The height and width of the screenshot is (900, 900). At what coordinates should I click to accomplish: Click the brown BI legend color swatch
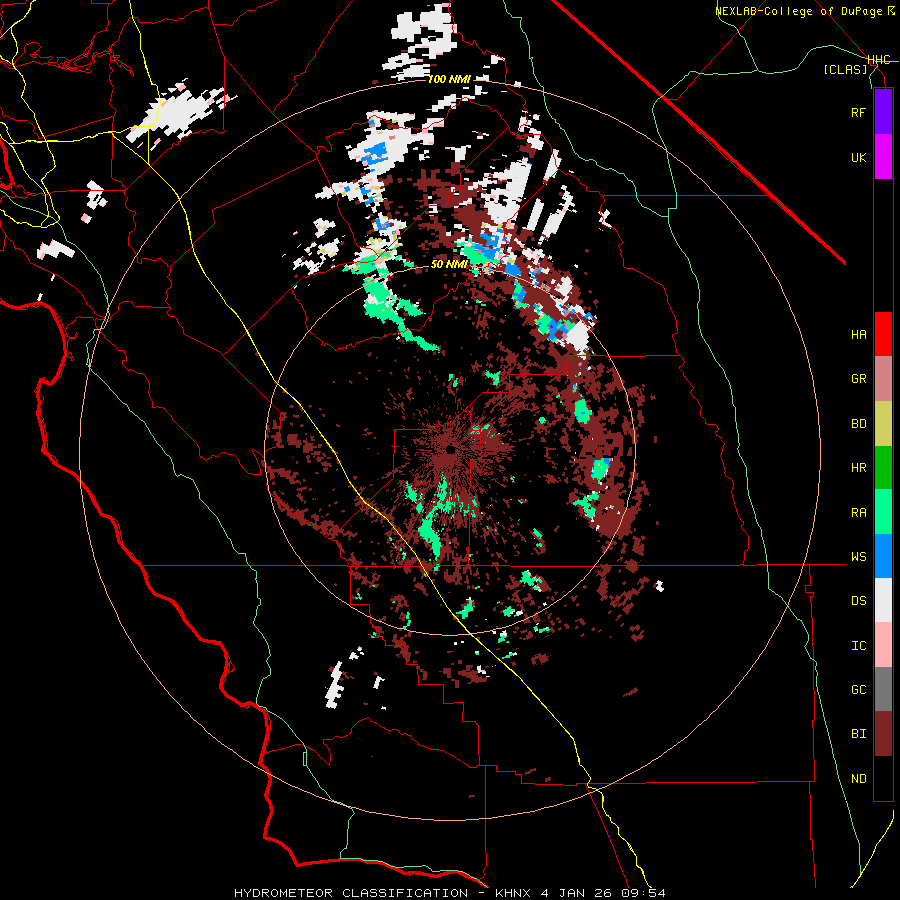coord(883,734)
